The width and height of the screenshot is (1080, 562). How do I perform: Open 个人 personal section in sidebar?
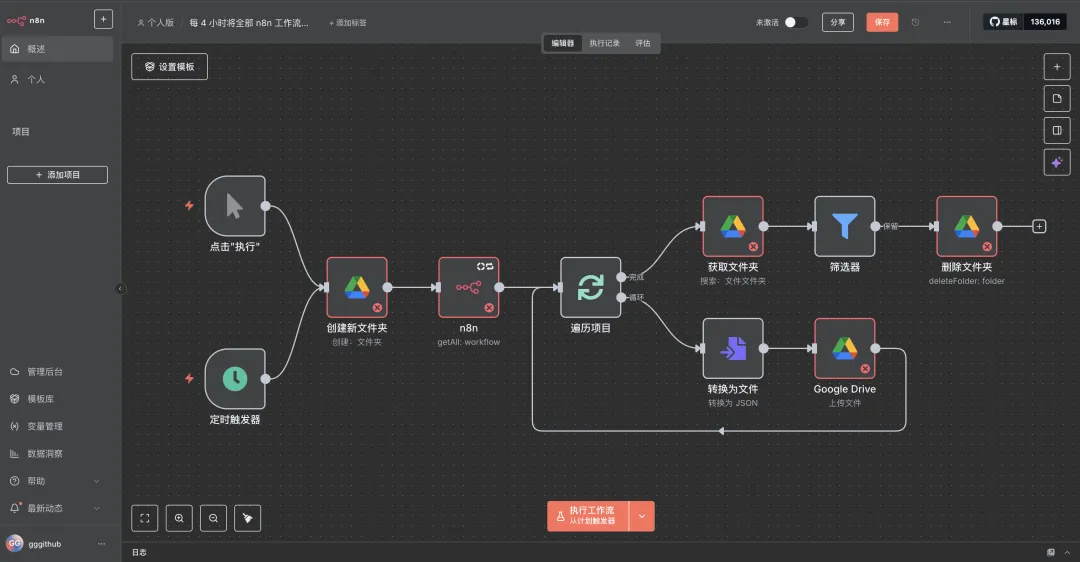point(57,79)
